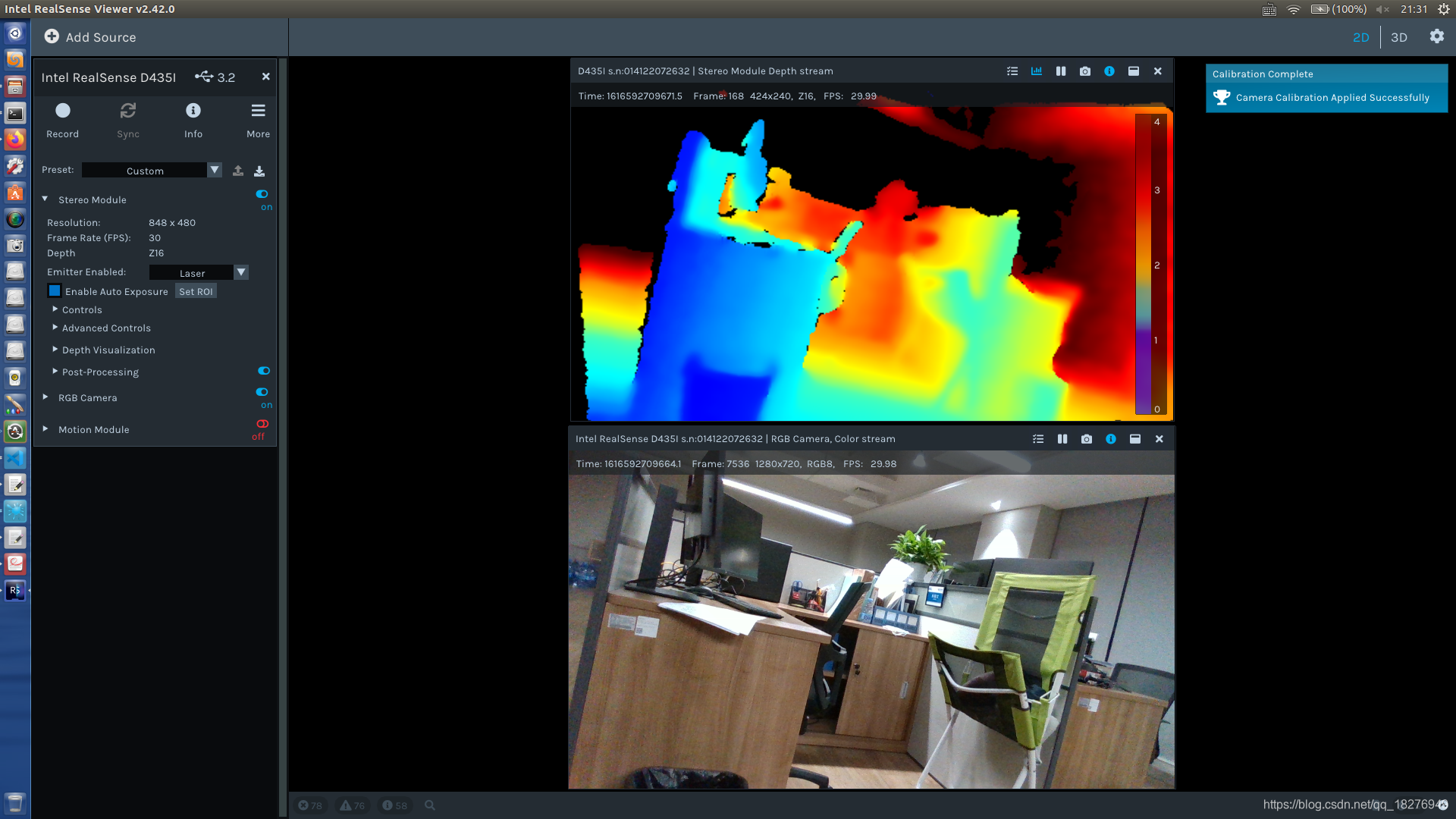The image size is (1456, 819).
Task: Check Enable Auto Exposure checkbox
Action: [55, 291]
